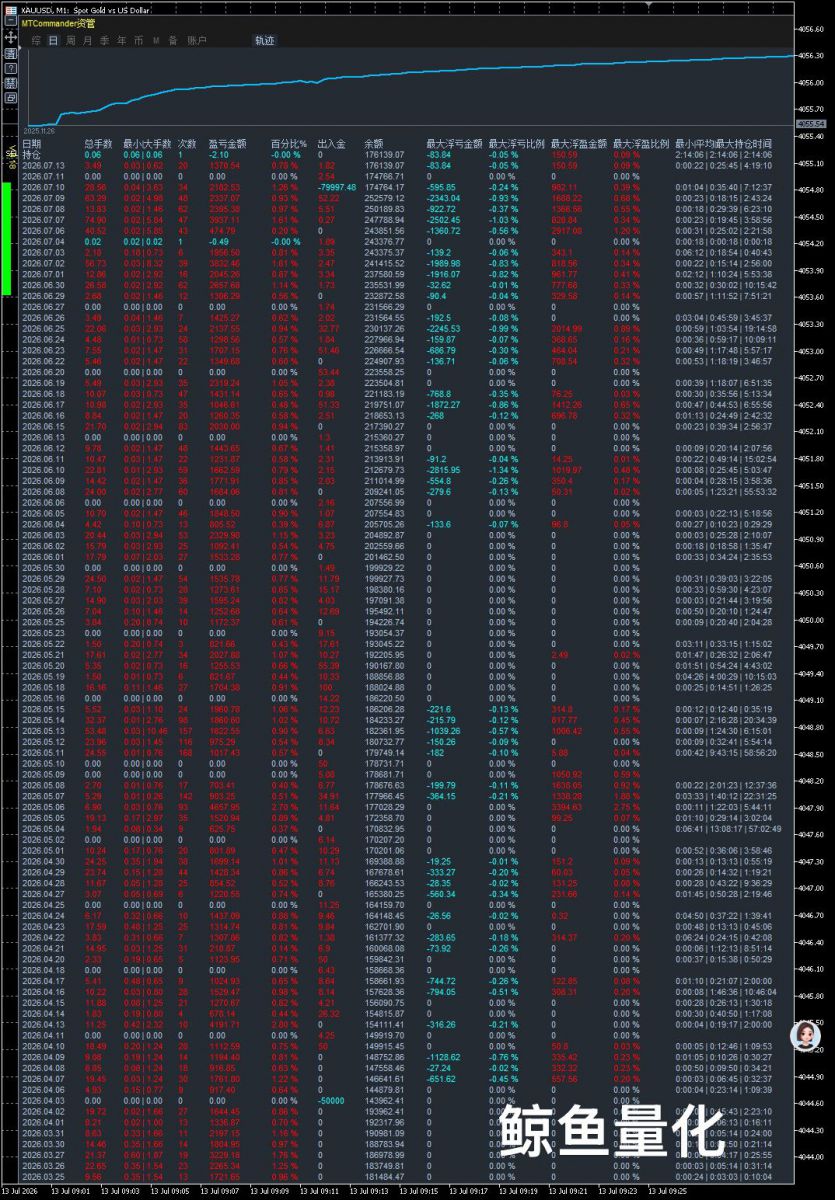
Task: Click the balance value 252579.12
Action: (x=384, y=198)
